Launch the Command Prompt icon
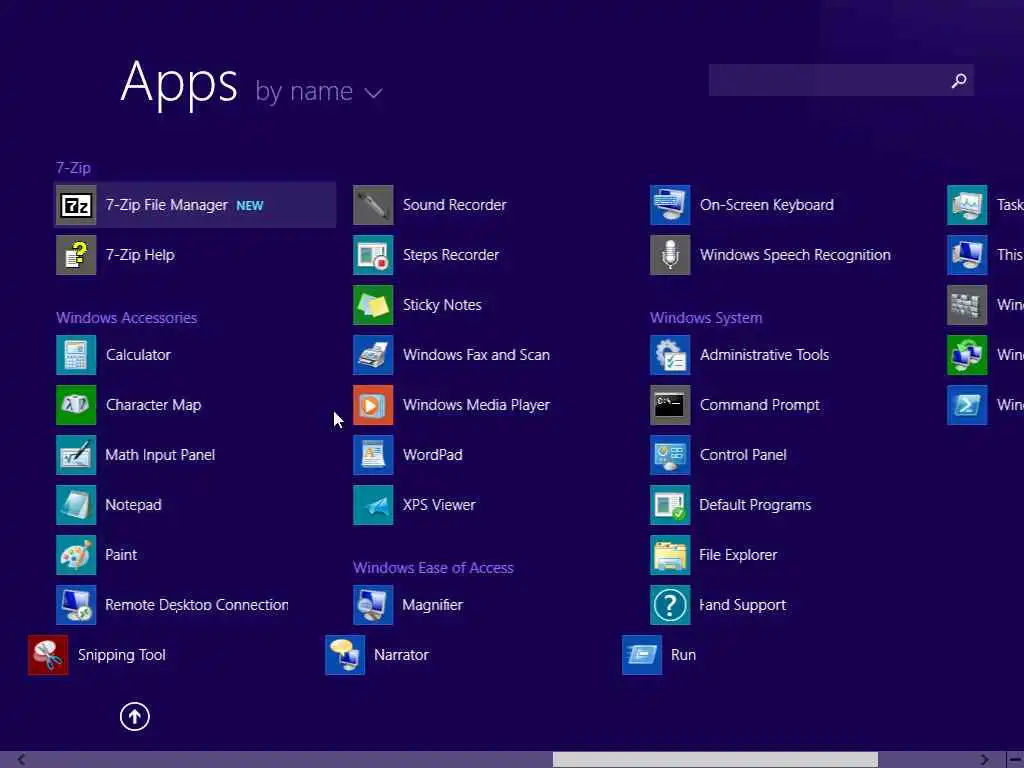1024x768 pixels. click(670, 405)
